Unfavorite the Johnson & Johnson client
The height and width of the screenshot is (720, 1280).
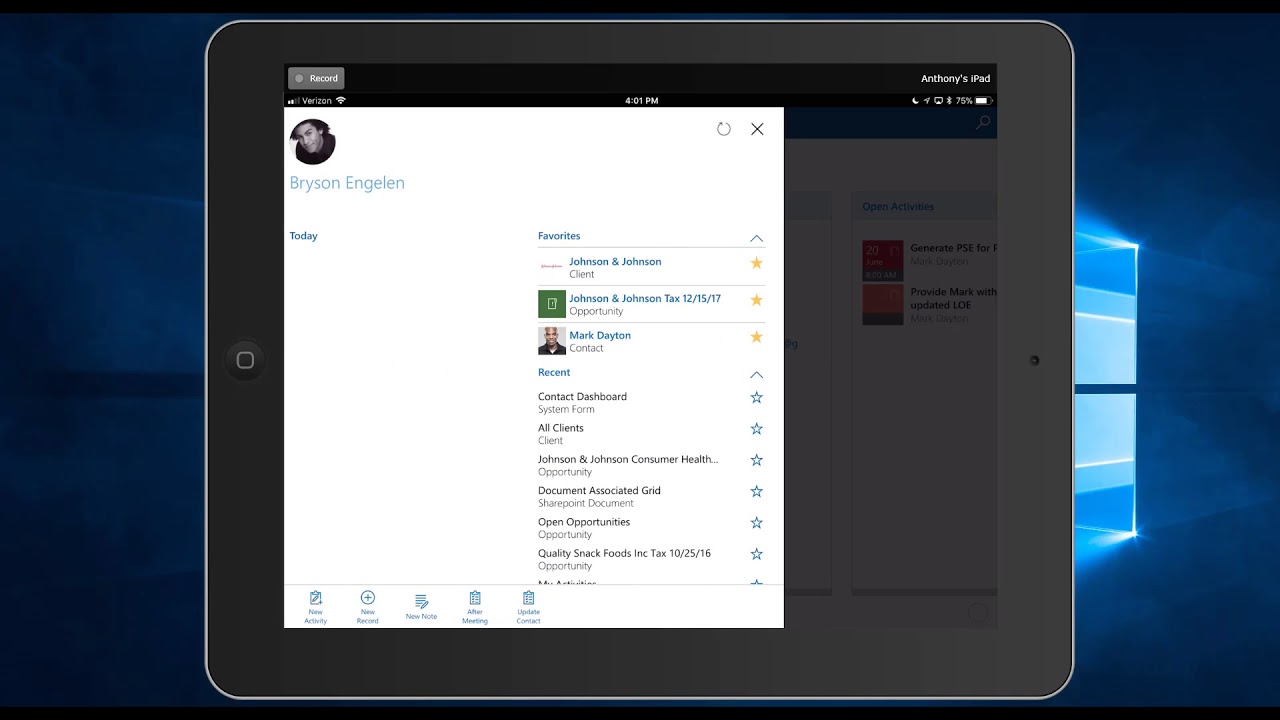coord(757,263)
